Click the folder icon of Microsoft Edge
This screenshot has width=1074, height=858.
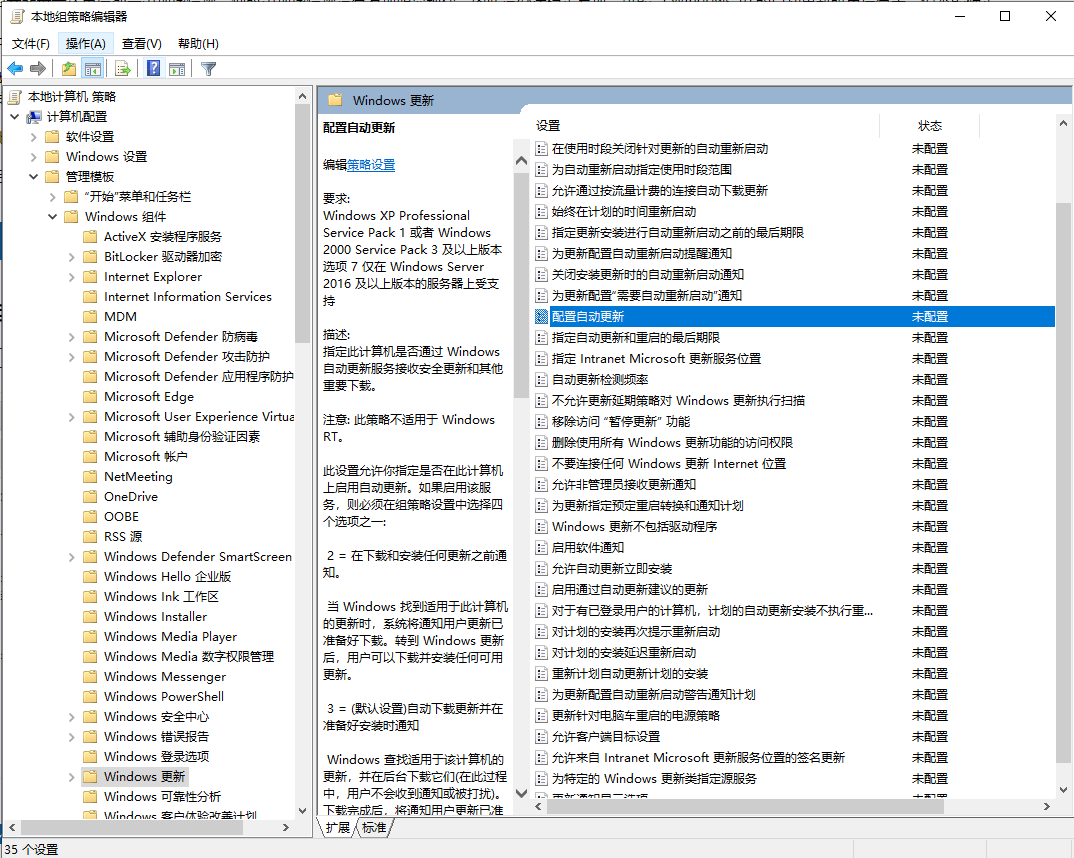point(90,396)
